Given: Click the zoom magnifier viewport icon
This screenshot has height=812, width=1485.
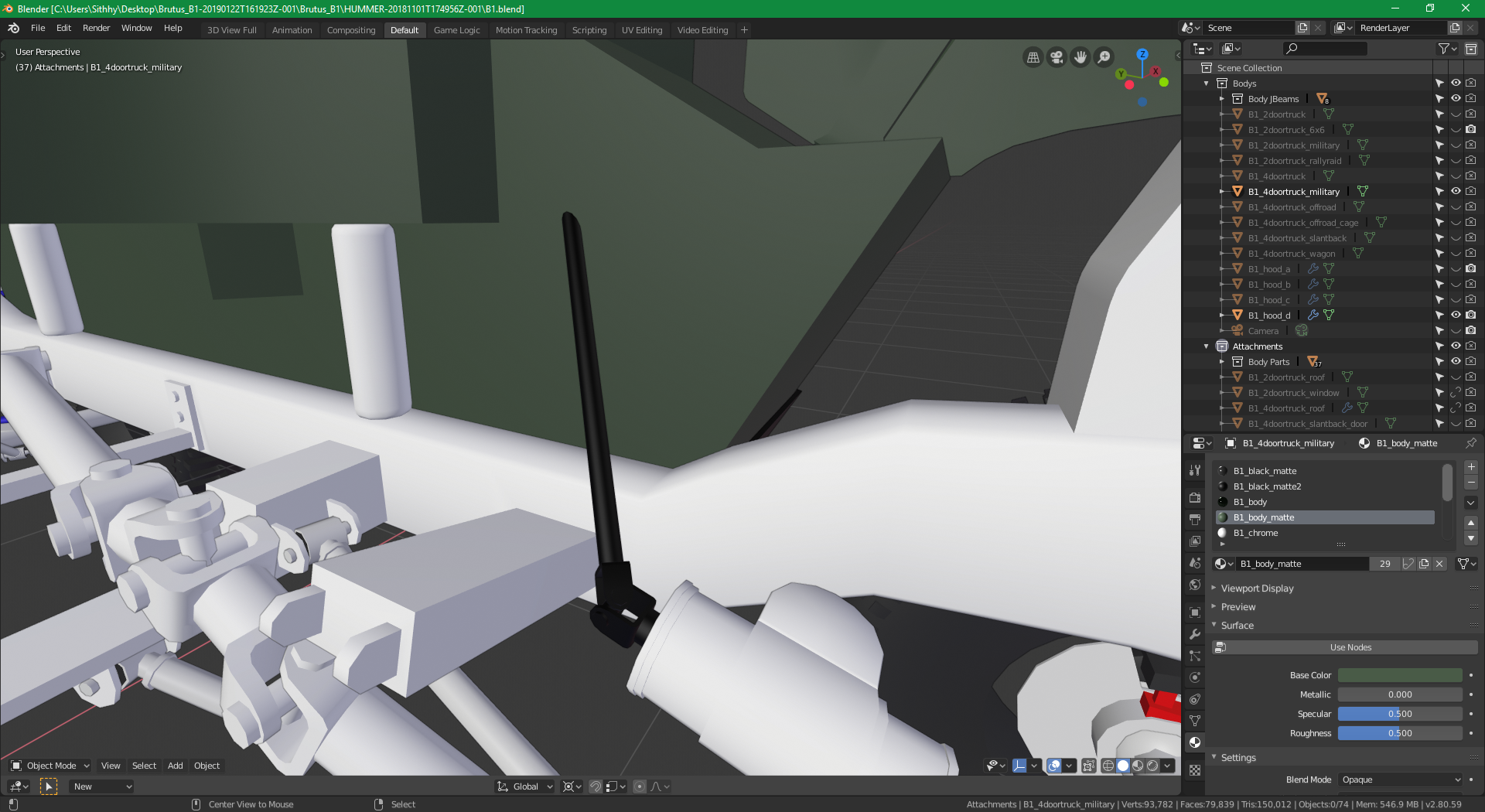Looking at the screenshot, I should click(x=1104, y=57).
